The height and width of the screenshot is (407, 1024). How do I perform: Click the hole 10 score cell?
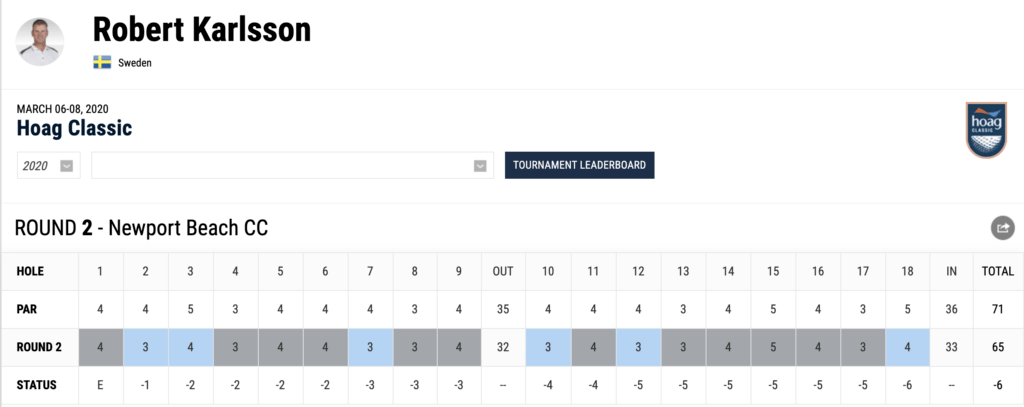pyautogui.click(x=548, y=347)
